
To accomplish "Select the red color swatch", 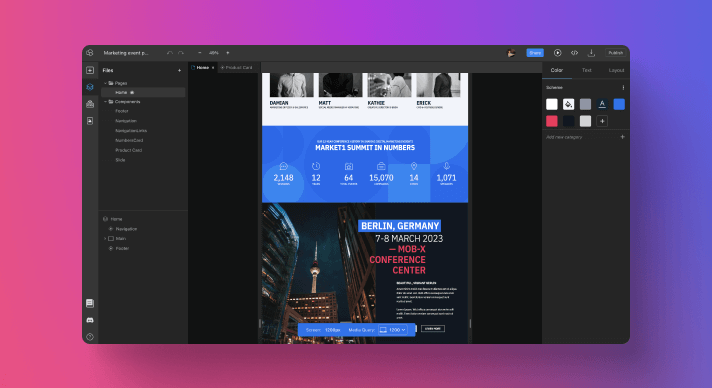I will [552, 121].
